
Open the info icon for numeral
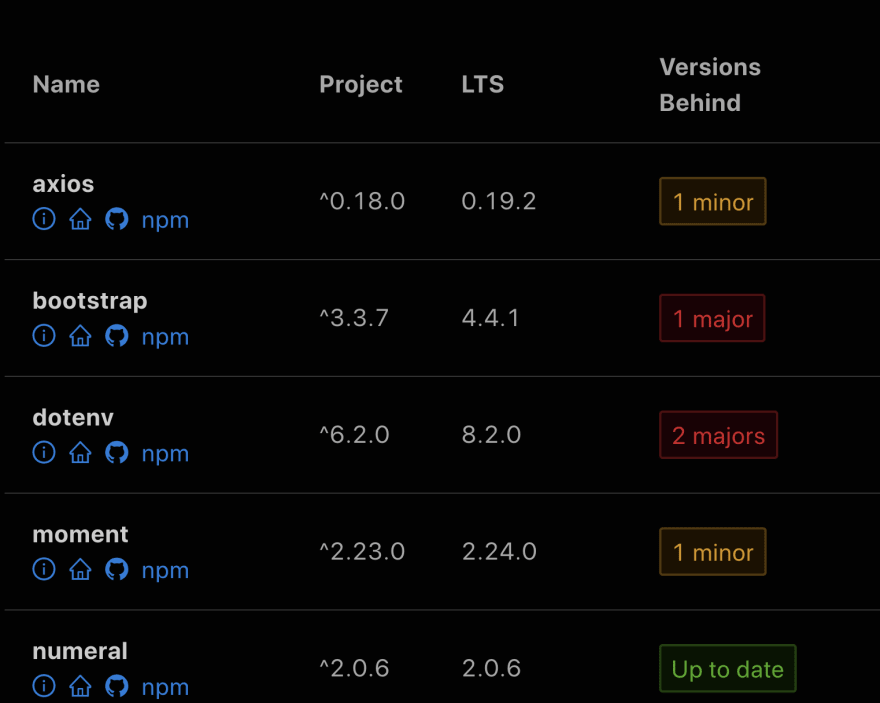[44, 686]
